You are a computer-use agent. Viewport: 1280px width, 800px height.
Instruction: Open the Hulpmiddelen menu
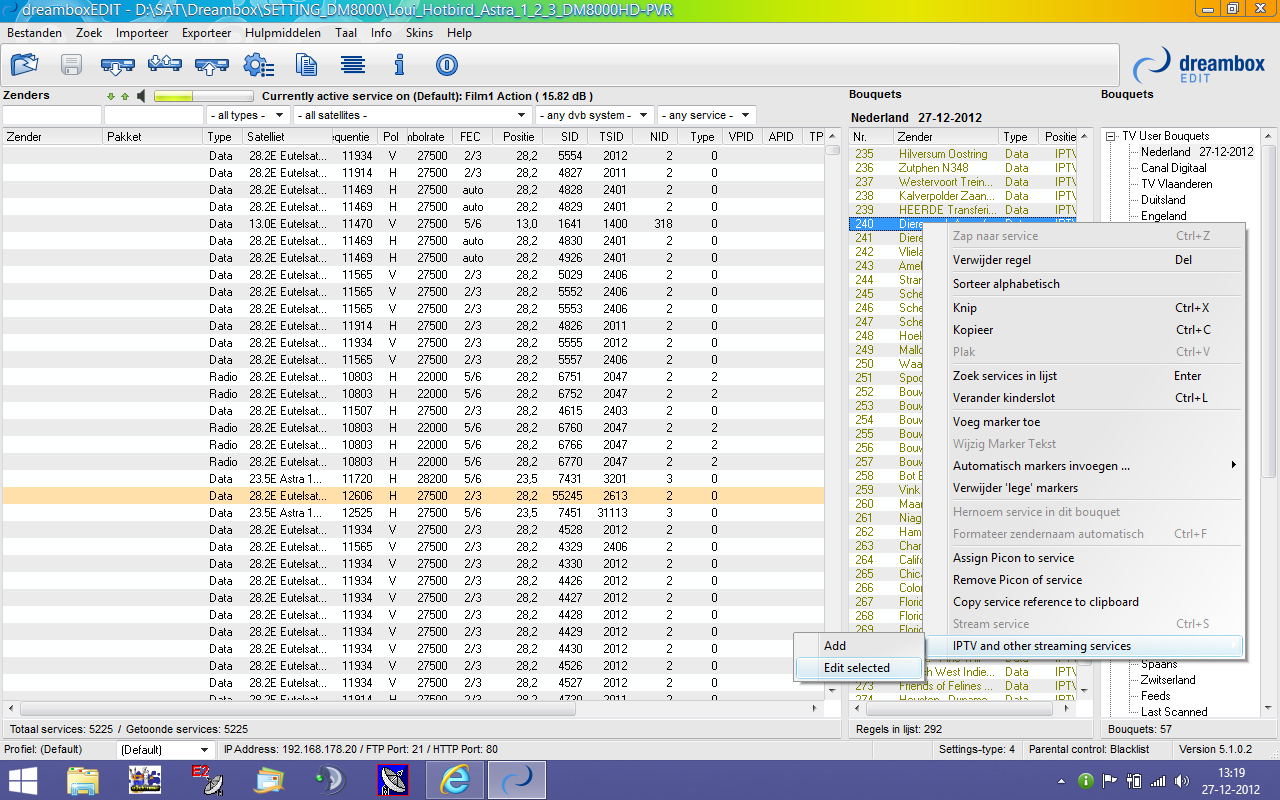[283, 33]
